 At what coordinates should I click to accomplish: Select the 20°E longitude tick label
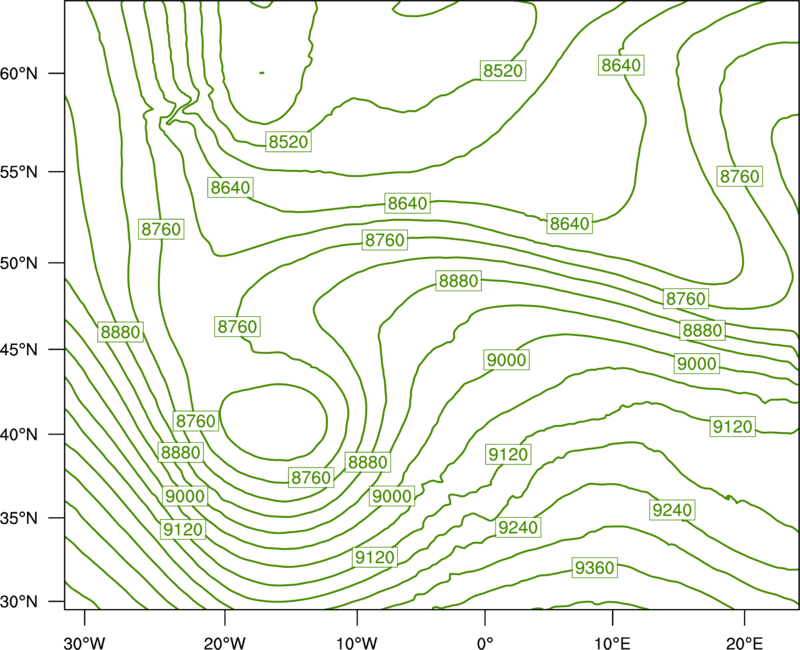click(744, 643)
